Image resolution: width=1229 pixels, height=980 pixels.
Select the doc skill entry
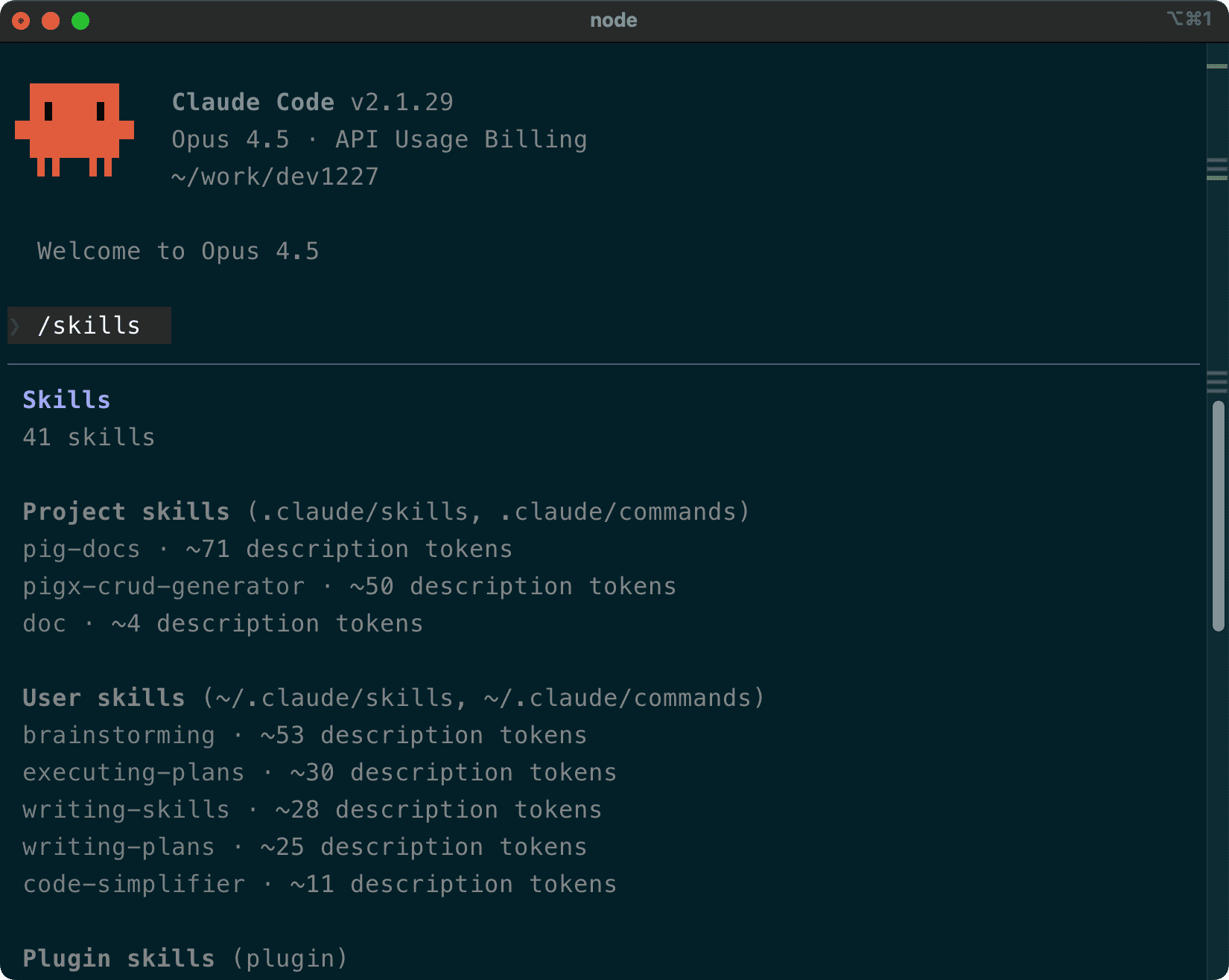pos(45,623)
